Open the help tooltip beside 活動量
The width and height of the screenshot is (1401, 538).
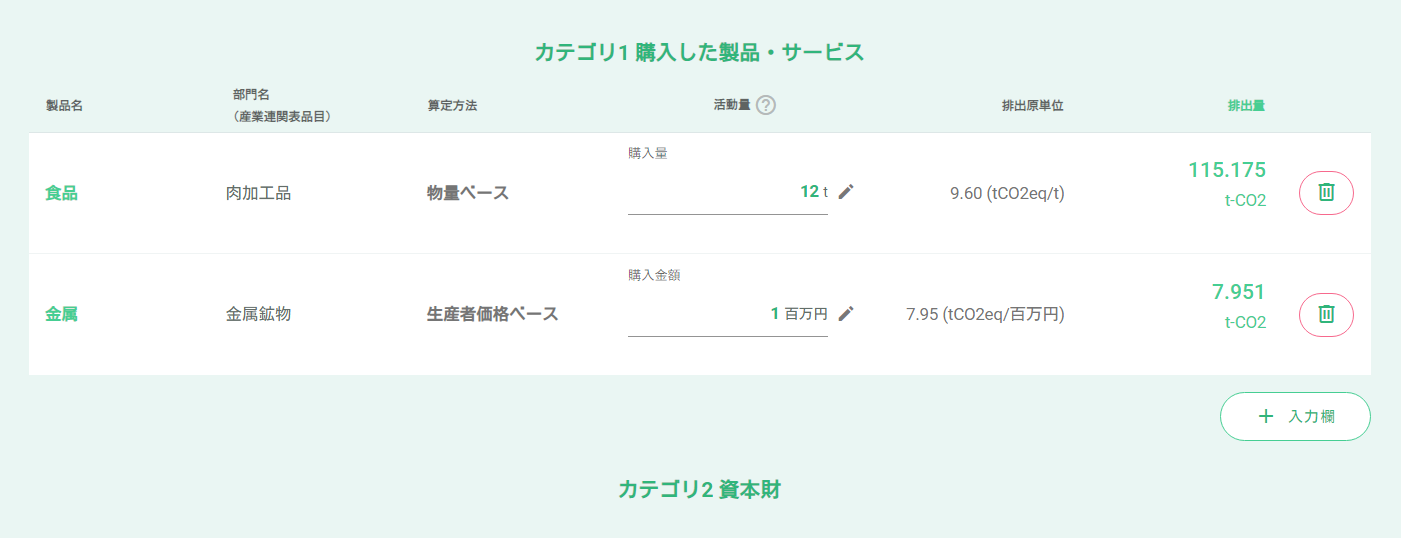point(766,105)
